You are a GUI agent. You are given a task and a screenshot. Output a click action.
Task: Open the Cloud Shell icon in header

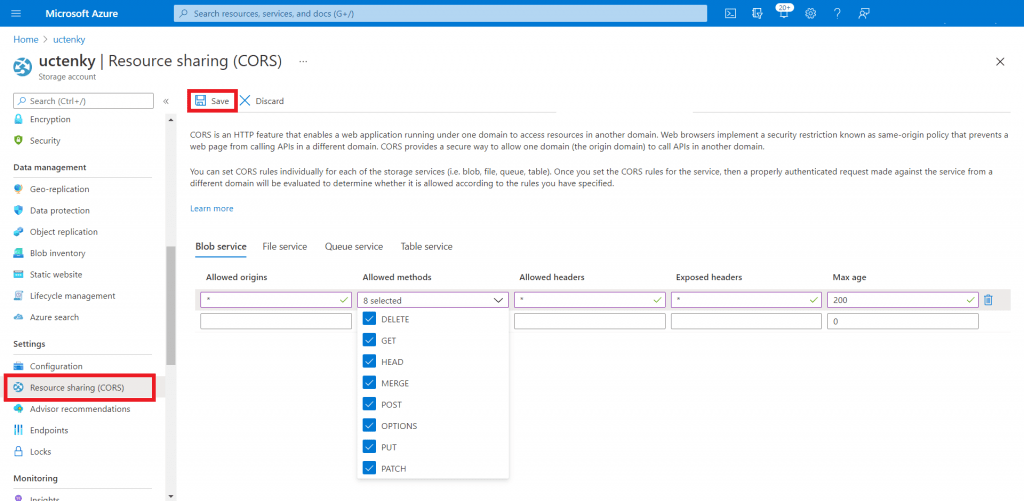click(x=731, y=13)
